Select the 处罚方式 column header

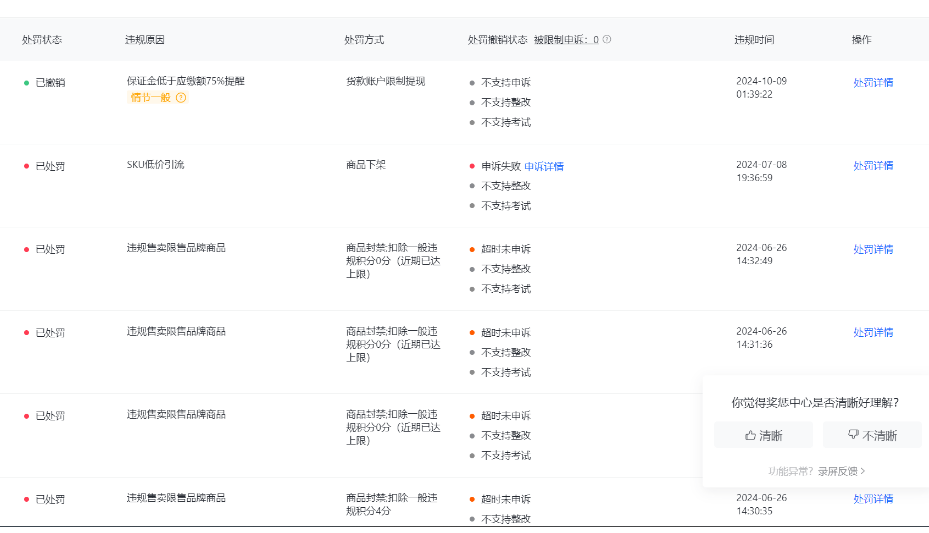tap(364, 40)
